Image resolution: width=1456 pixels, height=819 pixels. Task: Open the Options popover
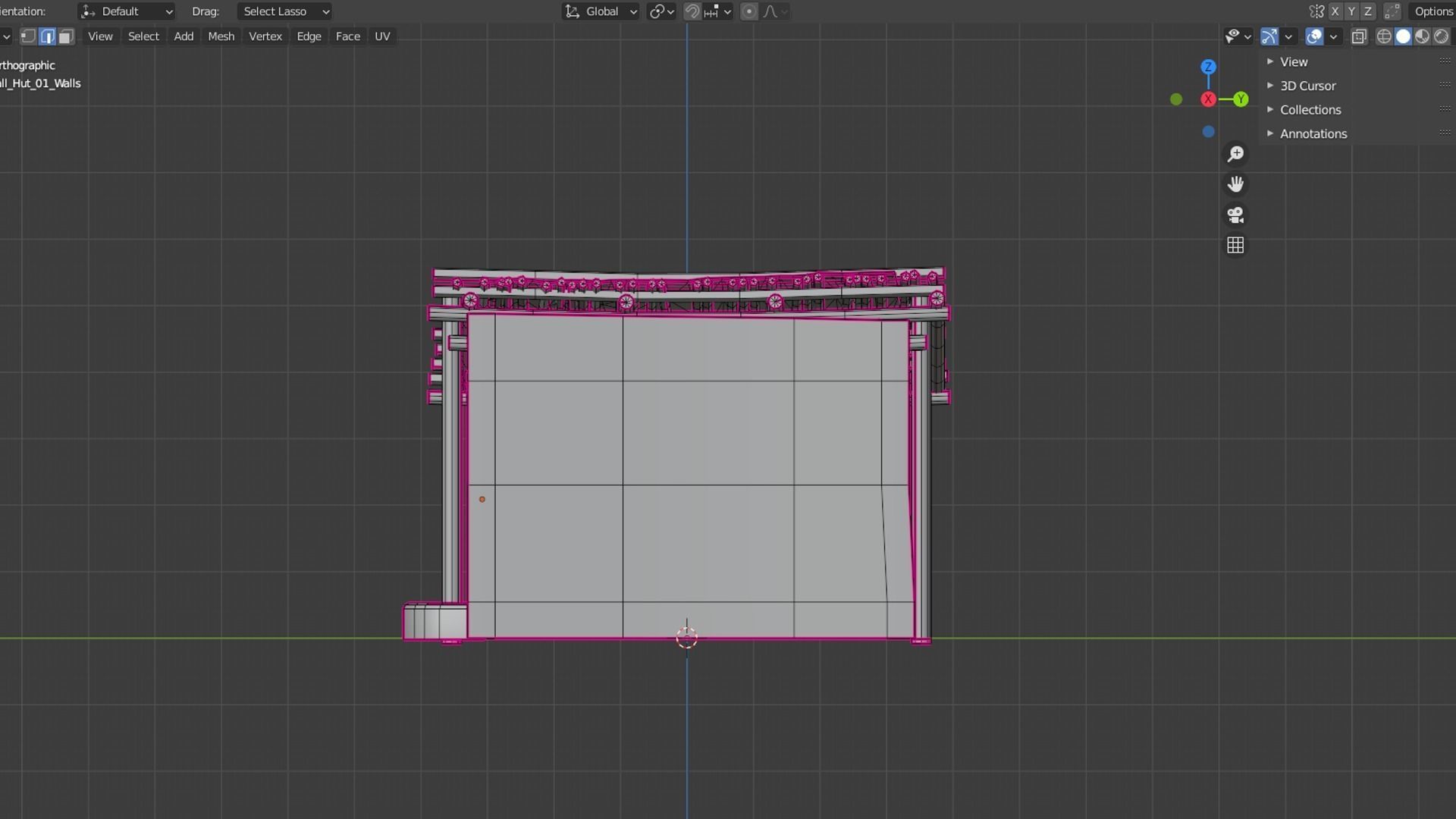tap(1432, 11)
